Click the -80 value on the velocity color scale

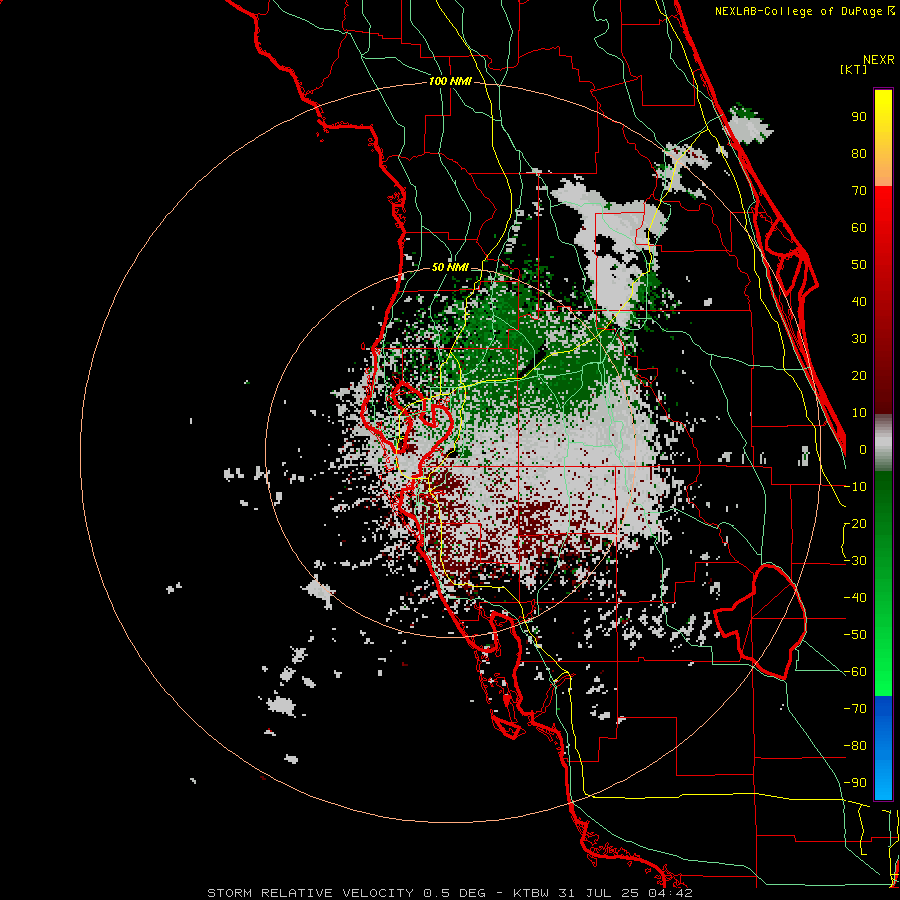(x=855, y=746)
